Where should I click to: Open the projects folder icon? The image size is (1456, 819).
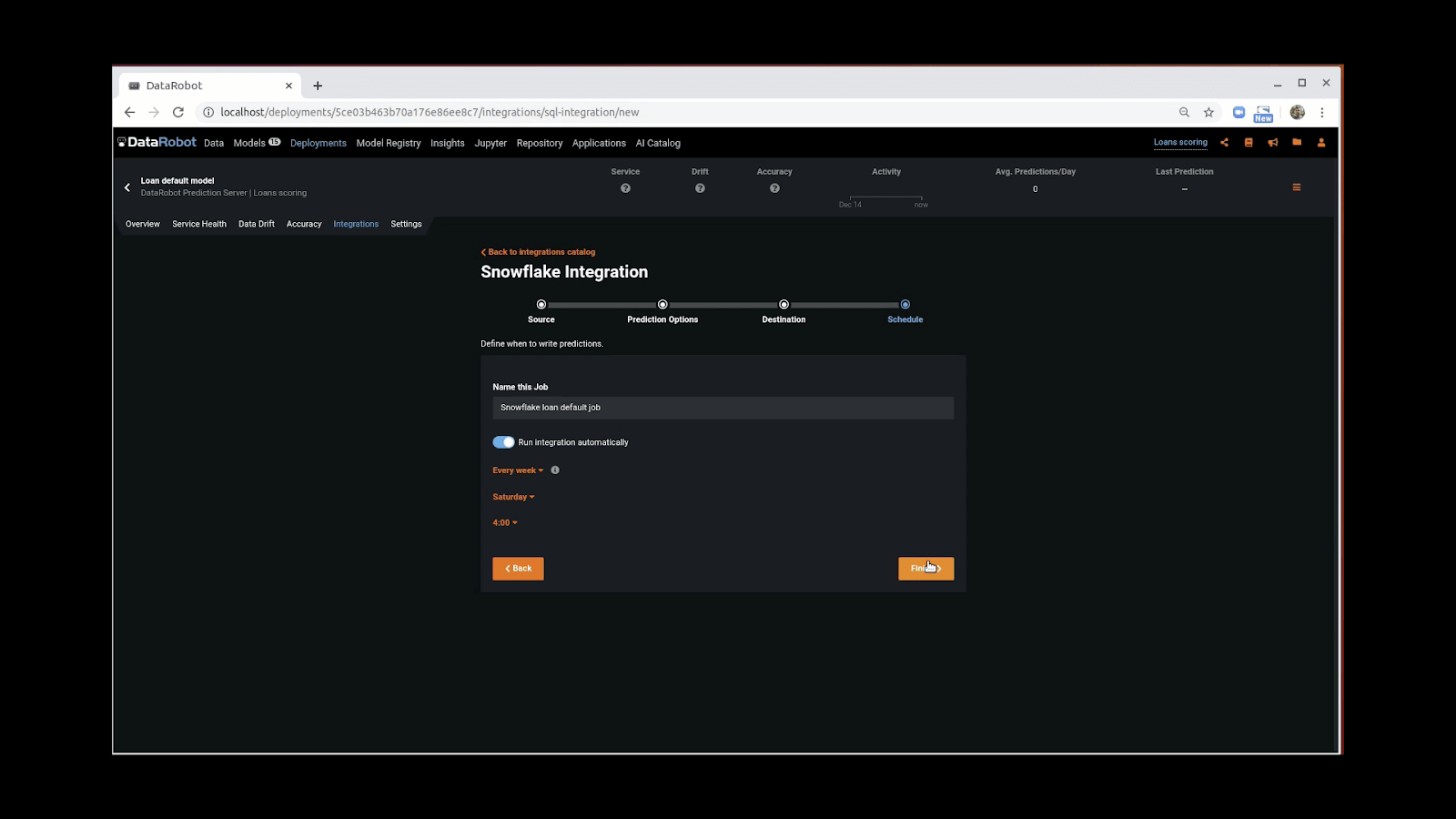(1297, 142)
